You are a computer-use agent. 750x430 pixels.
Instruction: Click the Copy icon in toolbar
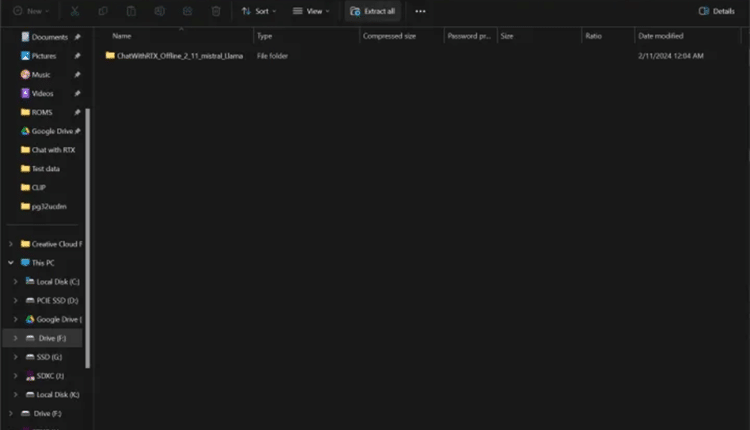[104, 11]
